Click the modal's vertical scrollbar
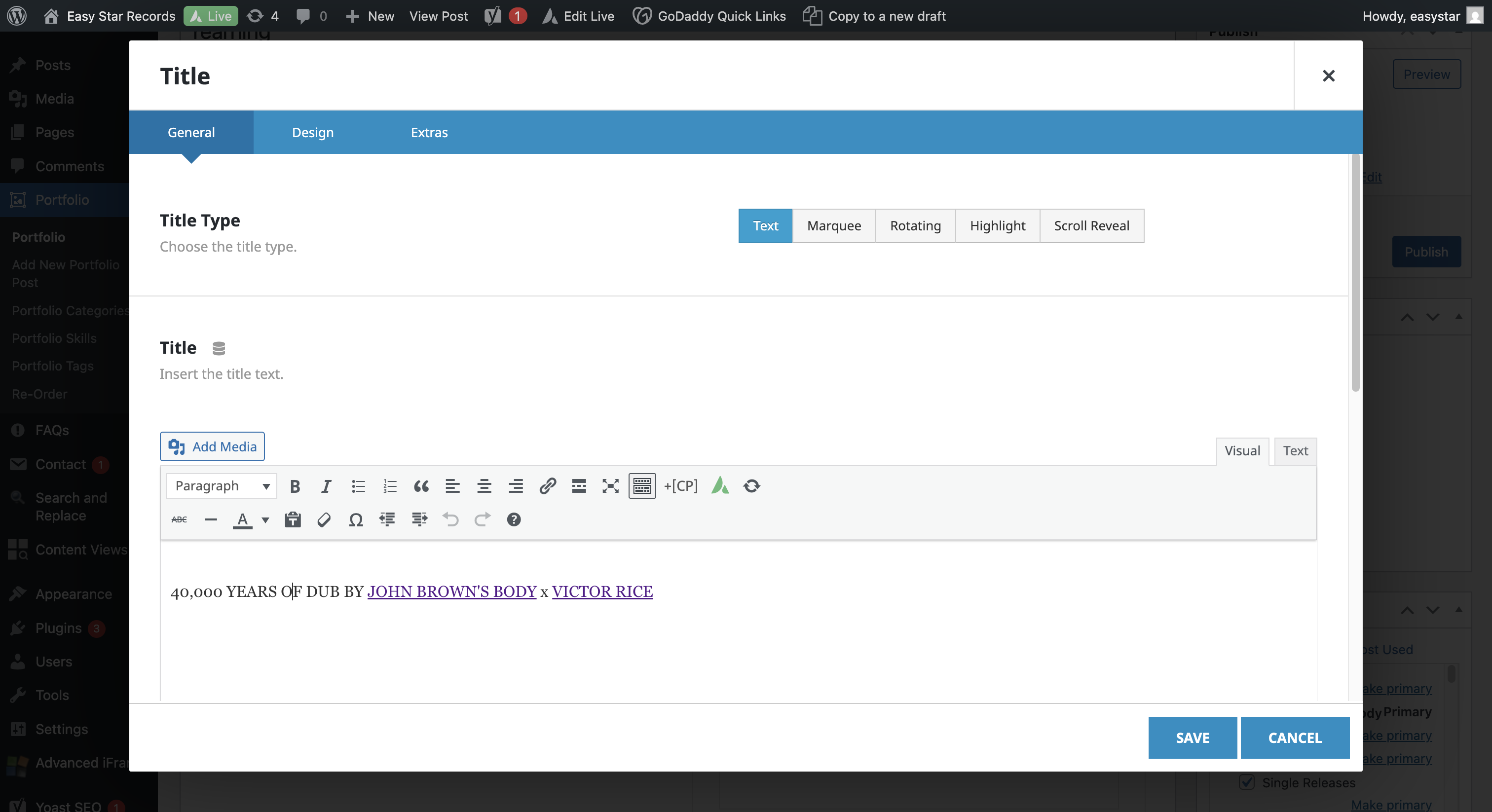Screen dimensions: 1492x812 click(x=1355, y=272)
